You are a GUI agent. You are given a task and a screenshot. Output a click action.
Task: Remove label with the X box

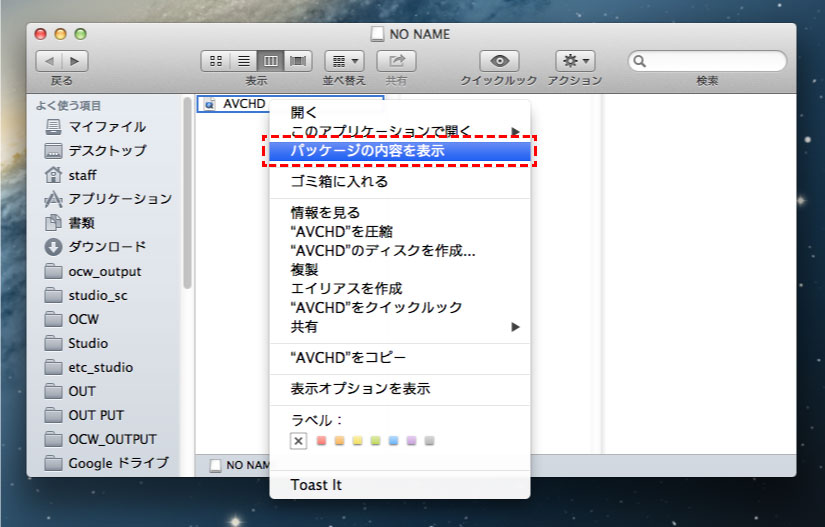point(298,441)
